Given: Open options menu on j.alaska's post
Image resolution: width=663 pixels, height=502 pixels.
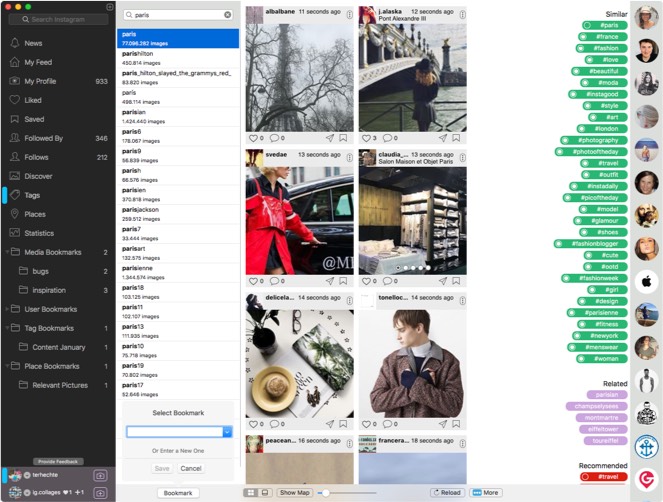Looking at the screenshot, I should click(x=463, y=15).
